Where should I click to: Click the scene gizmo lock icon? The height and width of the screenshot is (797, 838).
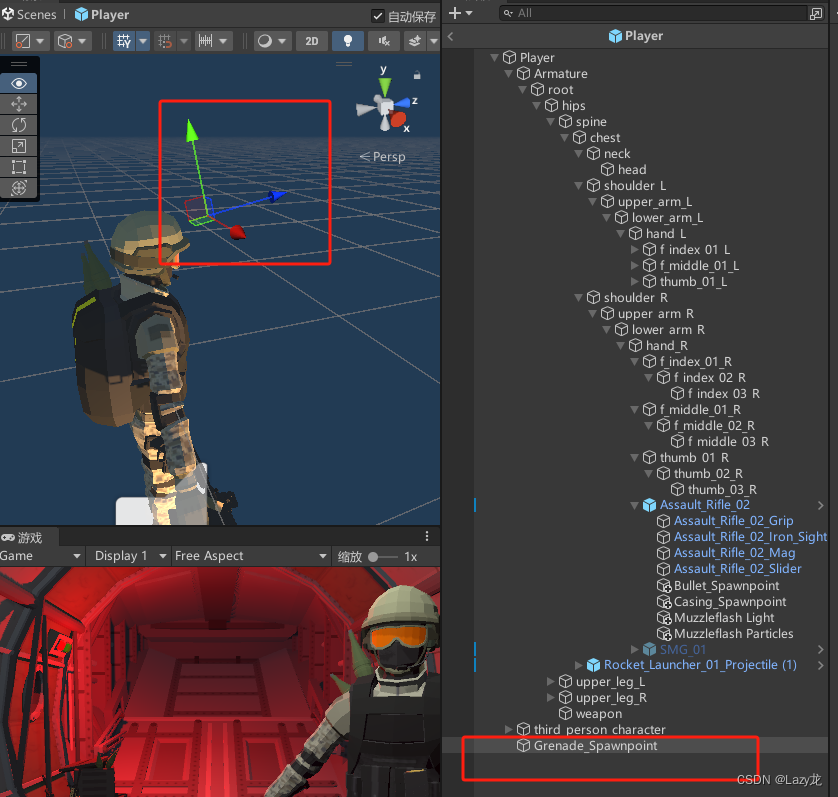[x=417, y=75]
